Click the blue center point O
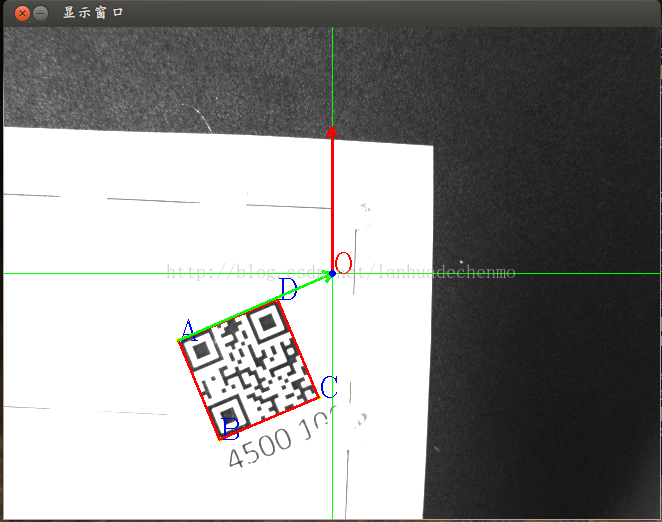The image size is (662, 522). [332, 274]
